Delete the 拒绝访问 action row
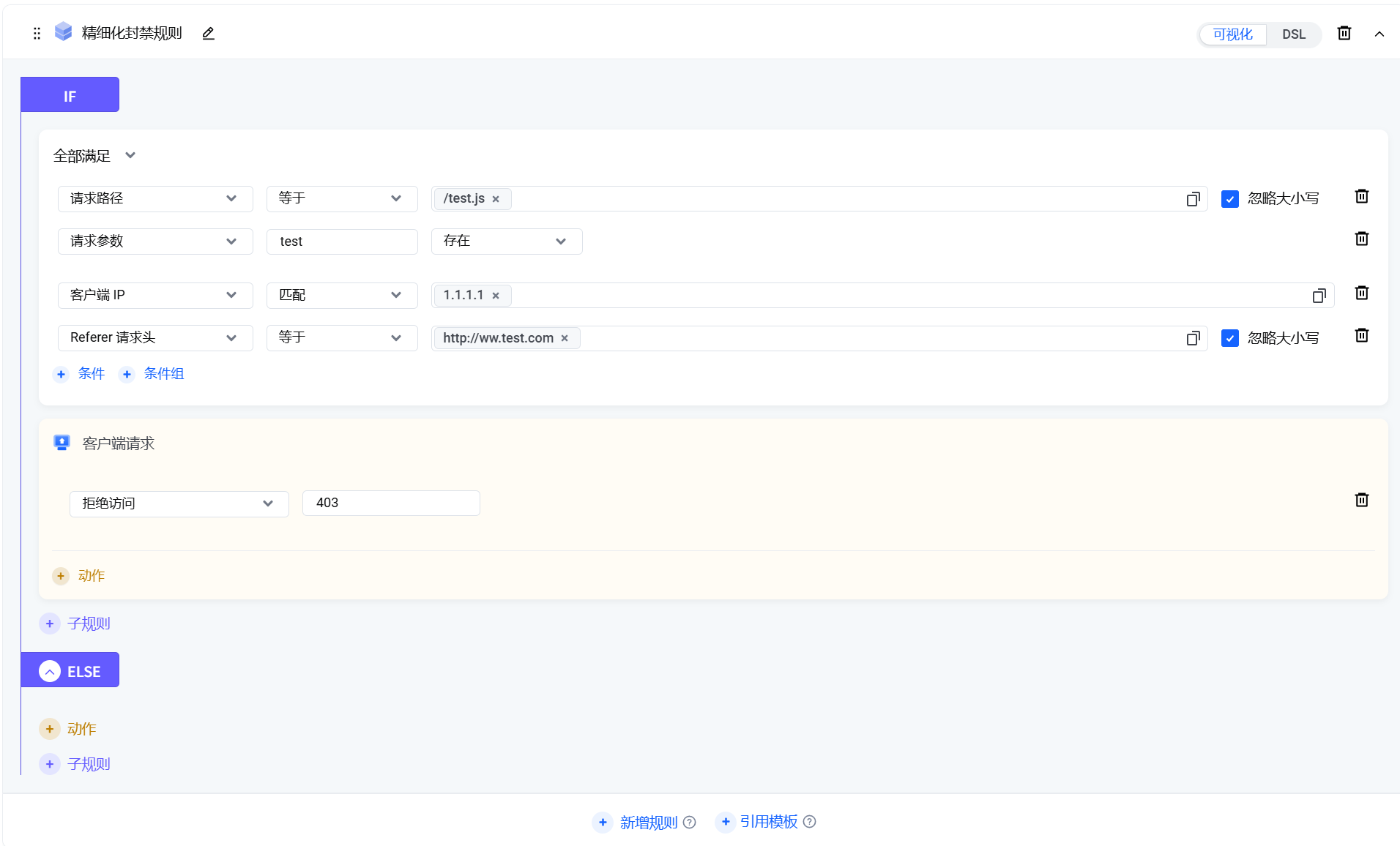This screenshot has height=846, width=1400. pos(1361,501)
